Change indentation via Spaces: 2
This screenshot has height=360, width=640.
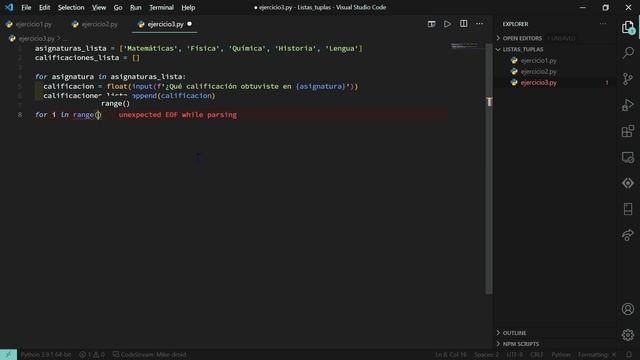coord(487,354)
